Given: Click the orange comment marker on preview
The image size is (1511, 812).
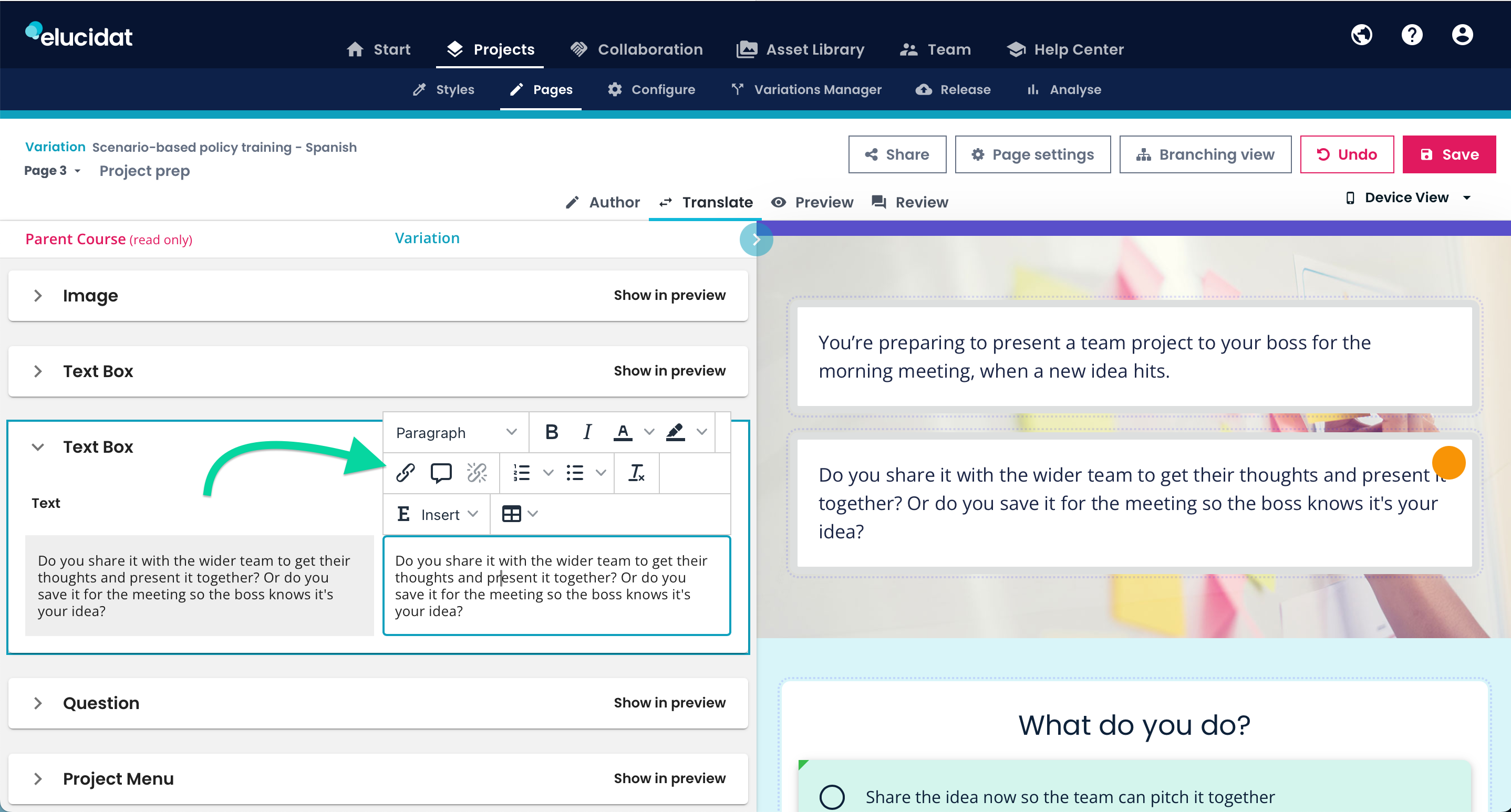Looking at the screenshot, I should pyautogui.click(x=1448, y=463).
